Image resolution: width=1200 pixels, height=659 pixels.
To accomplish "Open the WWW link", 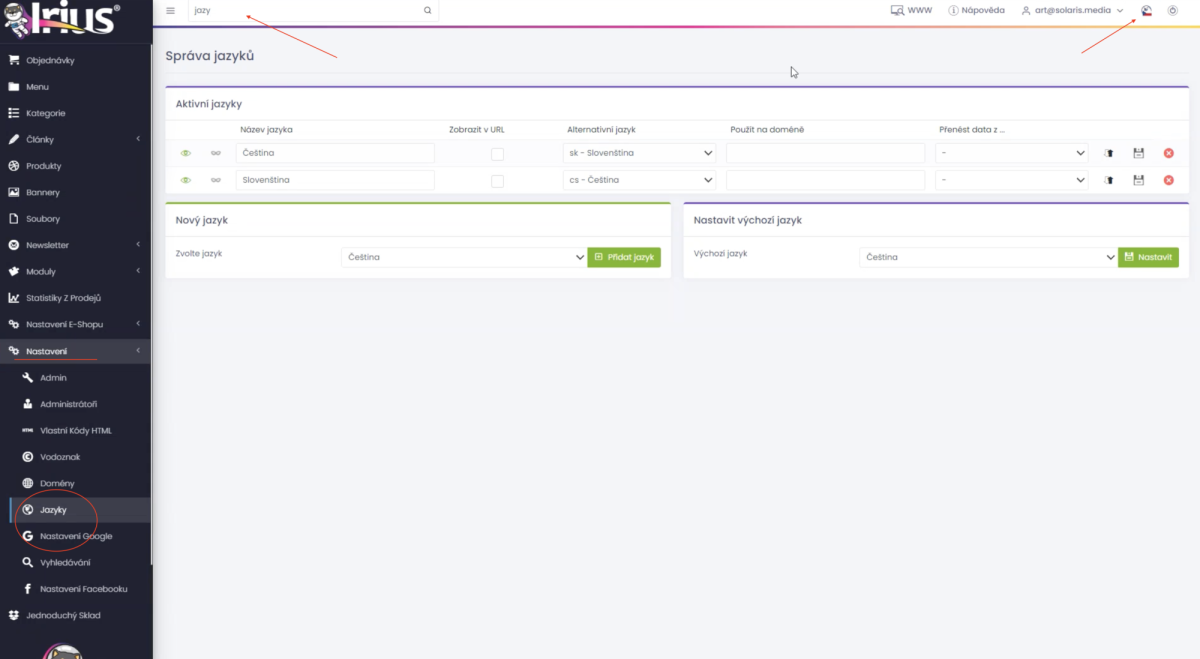I will (911, 10).
